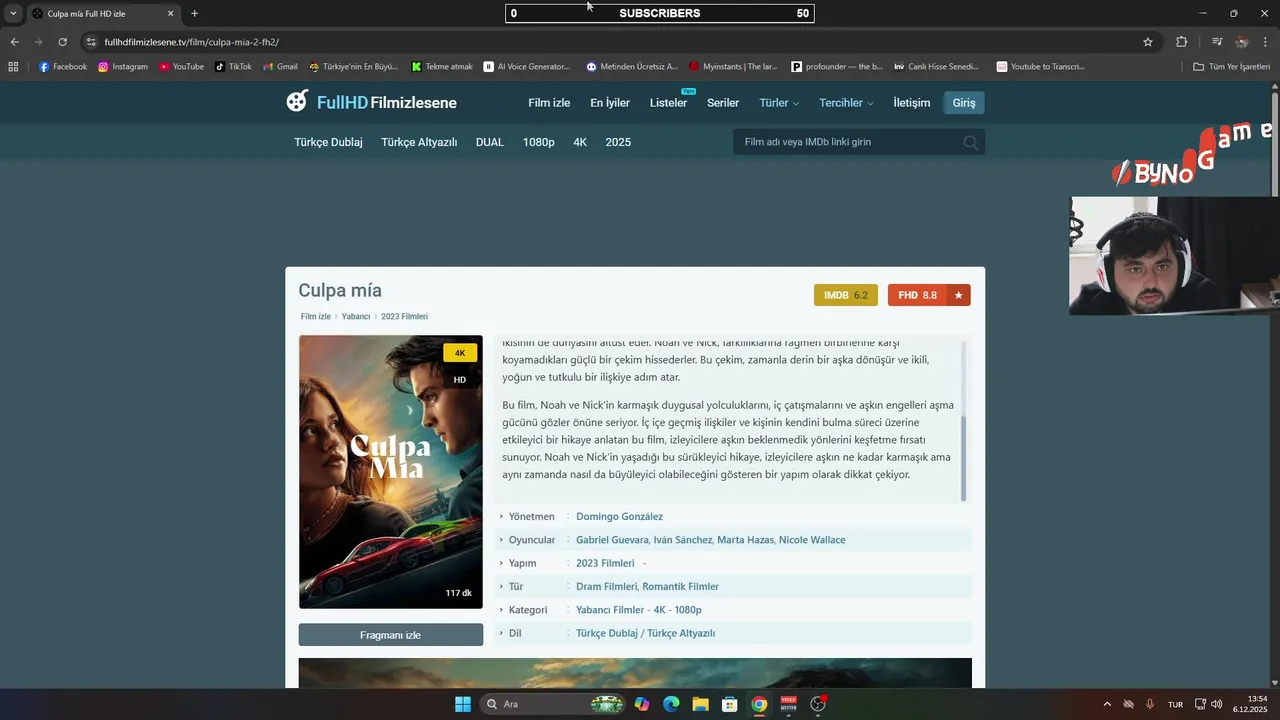Go back with the browser back arrow

click(x=14, y=42)
